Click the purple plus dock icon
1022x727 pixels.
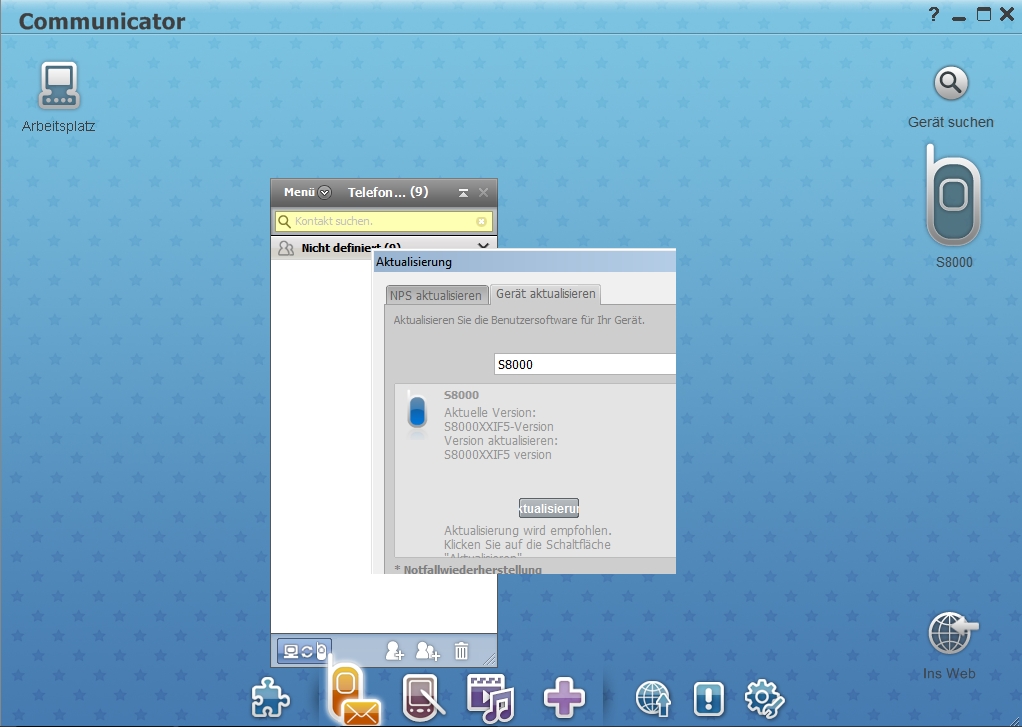(x=564, y=698)
